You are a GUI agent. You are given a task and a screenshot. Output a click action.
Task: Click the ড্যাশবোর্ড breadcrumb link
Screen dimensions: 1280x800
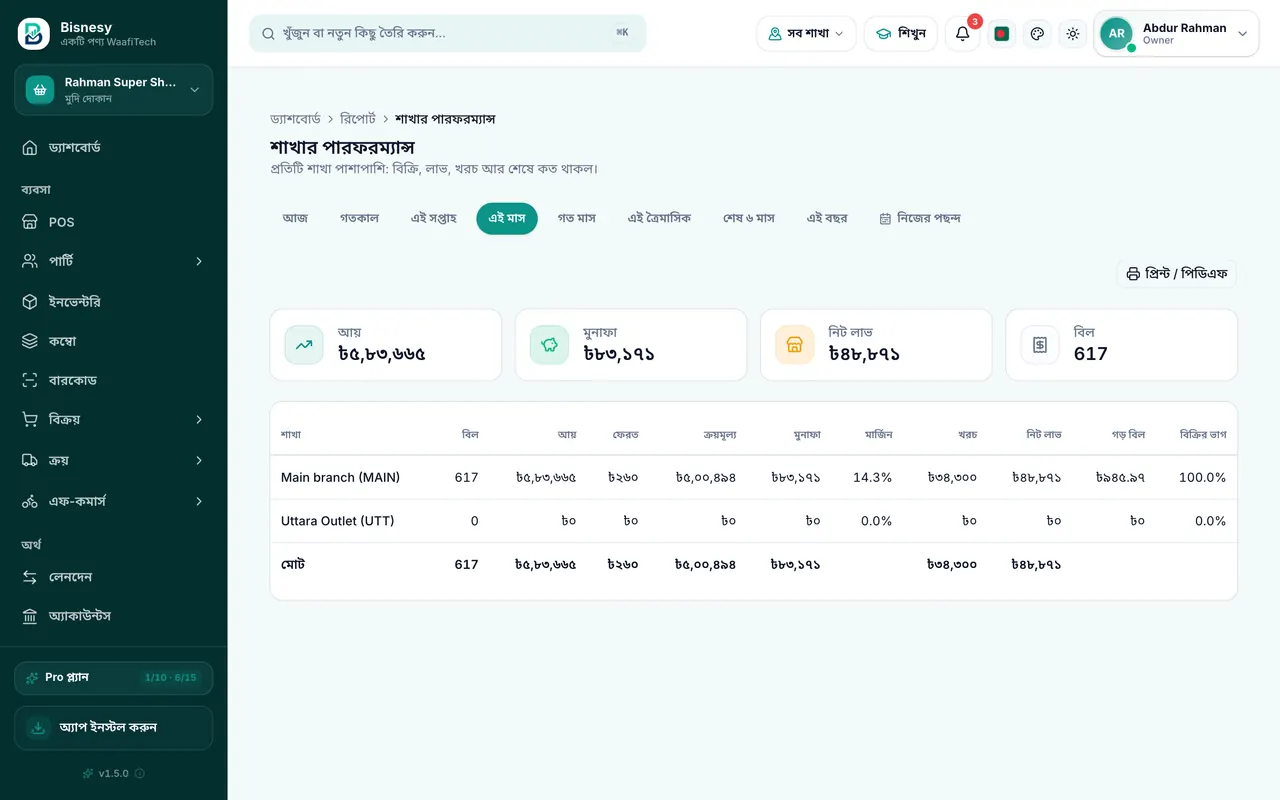295,119
